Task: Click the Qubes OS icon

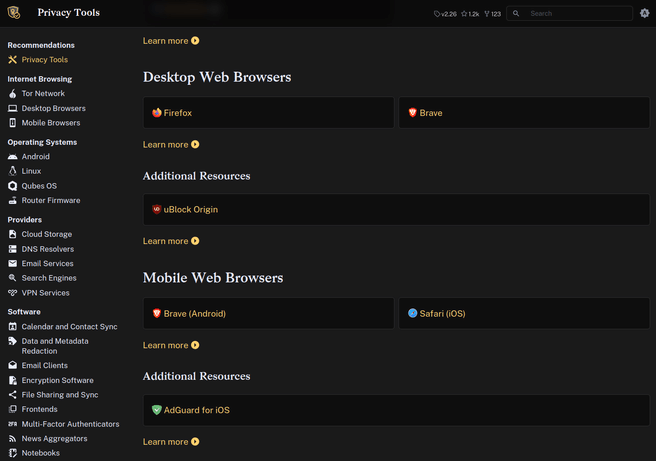Action: [13, 186]
